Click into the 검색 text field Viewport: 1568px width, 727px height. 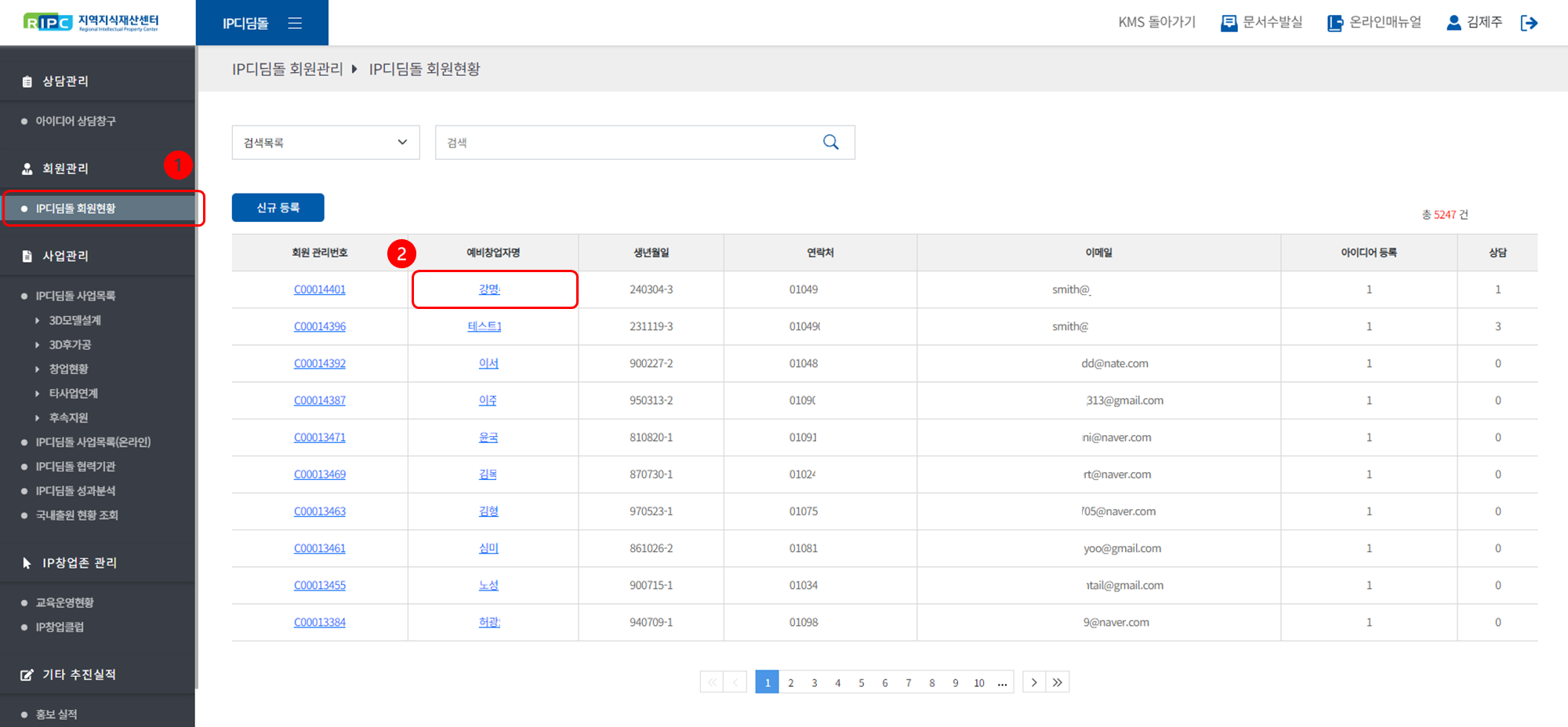[x=627, y=143]
